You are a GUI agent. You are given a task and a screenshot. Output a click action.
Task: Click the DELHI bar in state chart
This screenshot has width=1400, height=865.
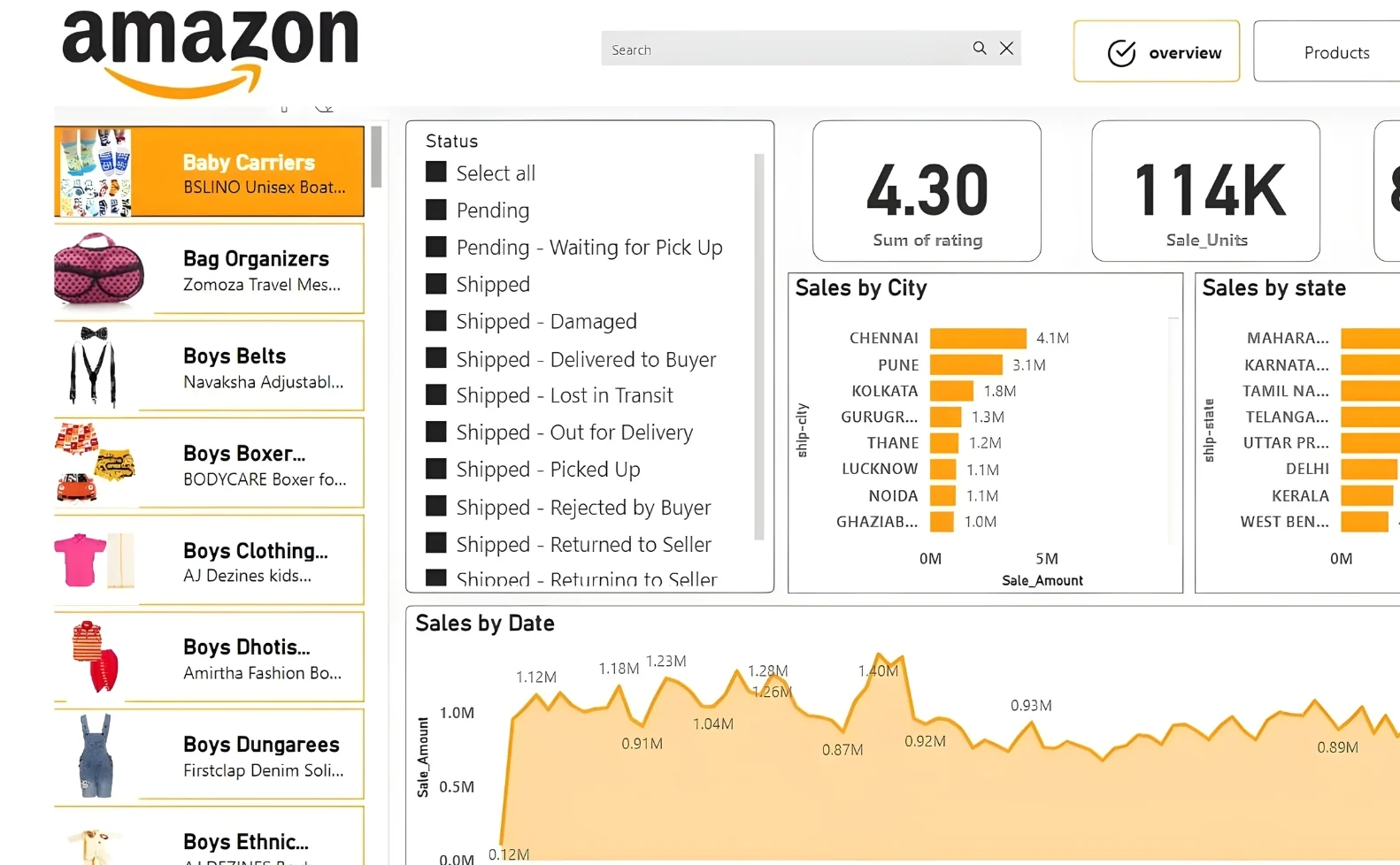pyautogui.click(x=1369, y=470)
